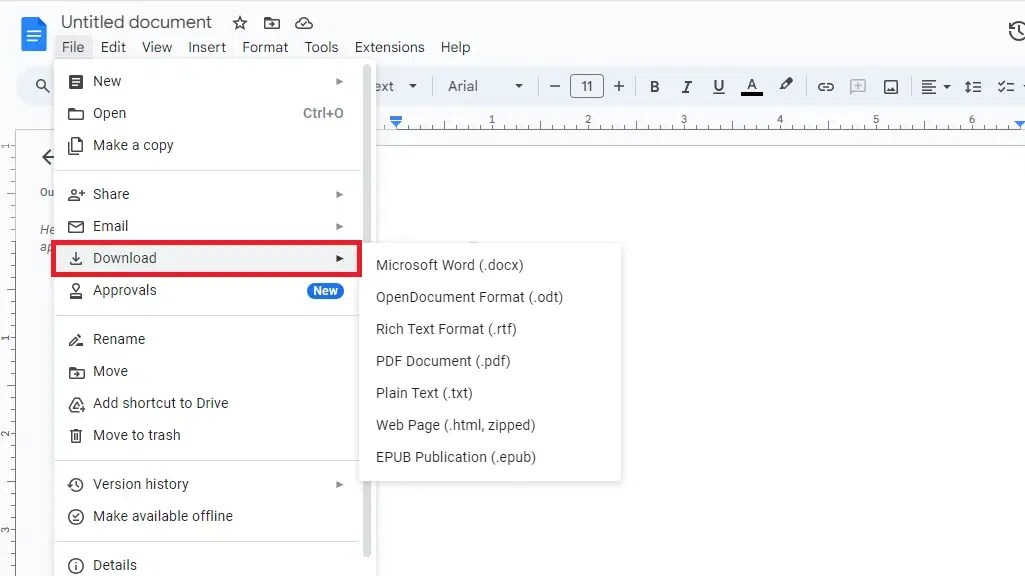The image size is (1025, 576).
Task: Open the line spacing dropdown
Action: tap(972, 86)
